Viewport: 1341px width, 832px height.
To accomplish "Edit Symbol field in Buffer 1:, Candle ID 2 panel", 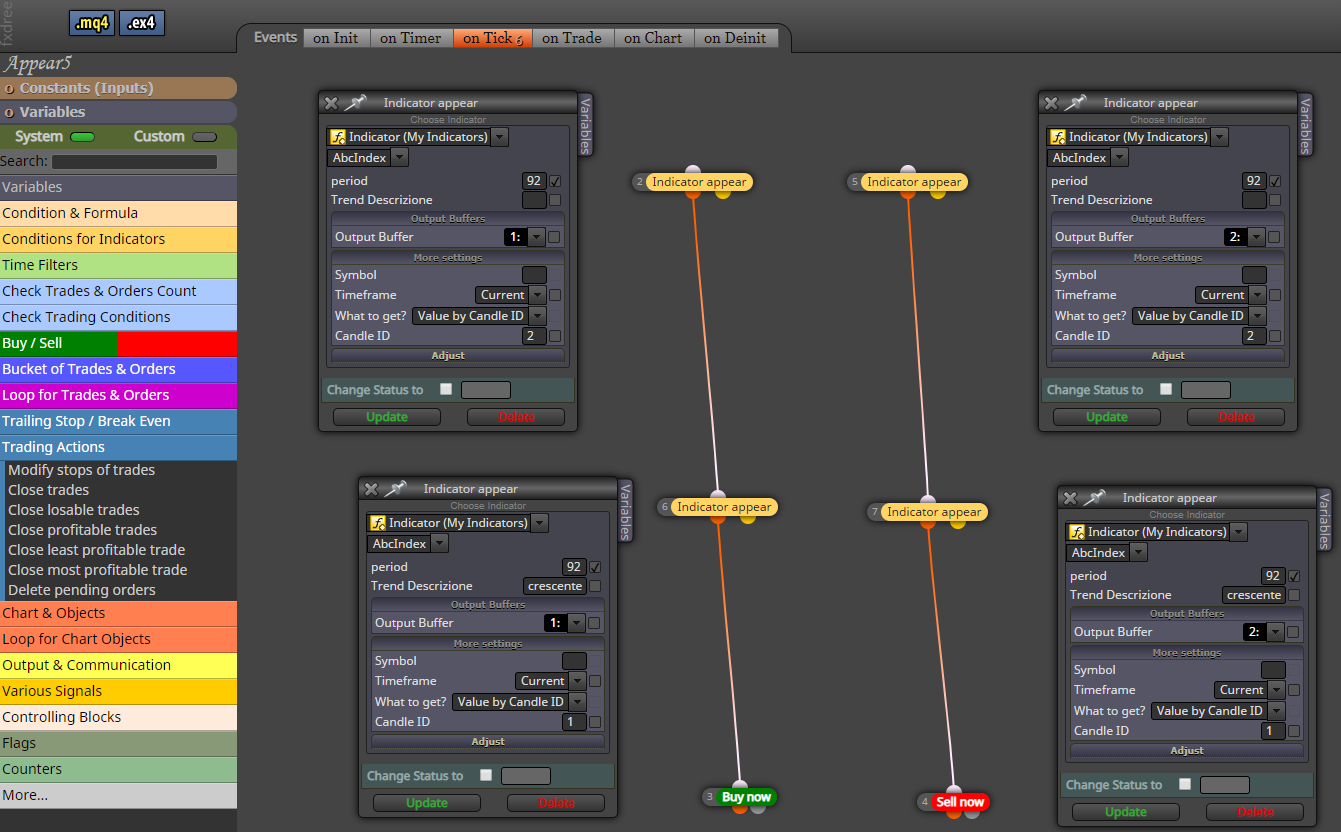I will [534, 275].
